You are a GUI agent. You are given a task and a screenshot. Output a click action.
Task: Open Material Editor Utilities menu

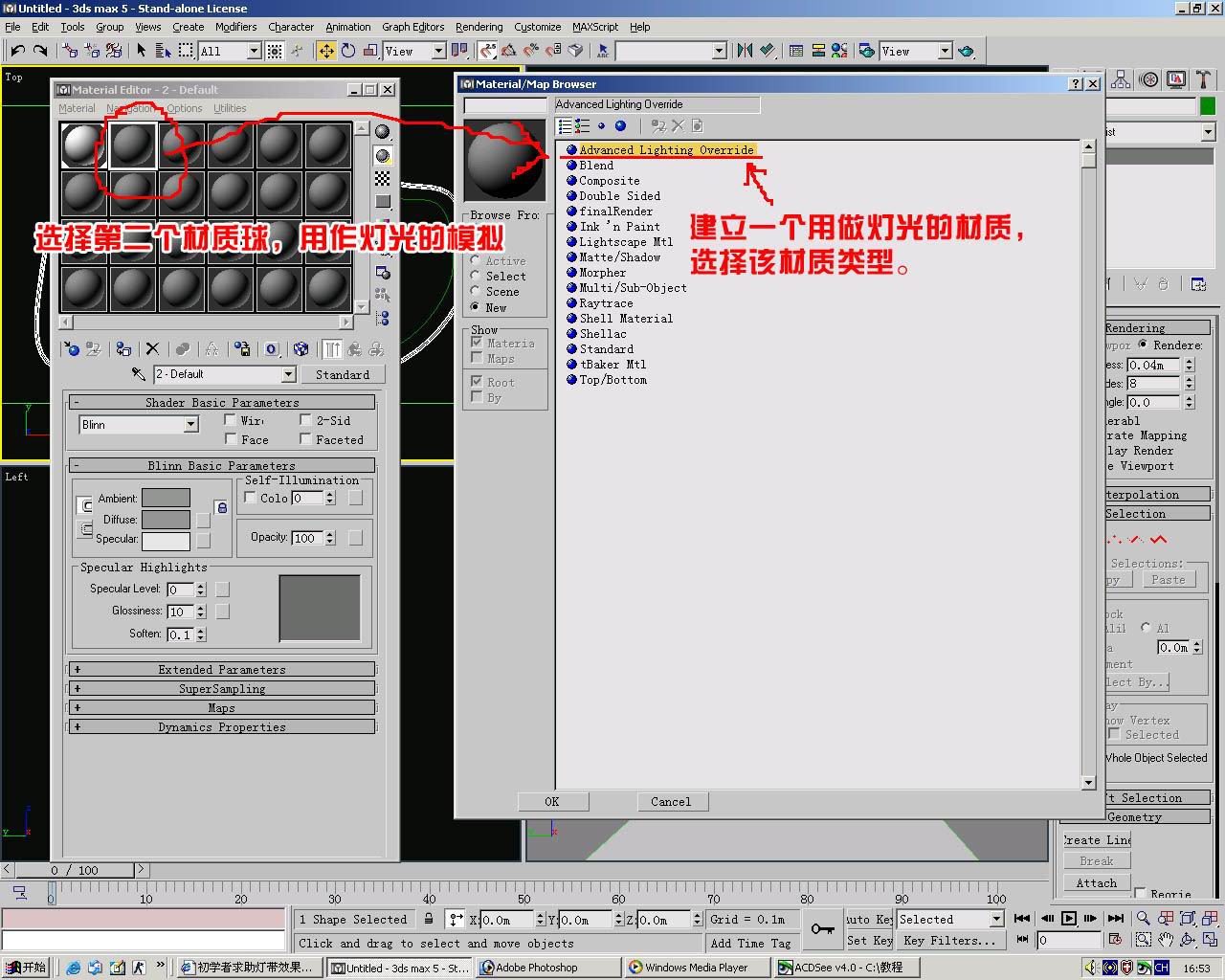pos(230,108)
